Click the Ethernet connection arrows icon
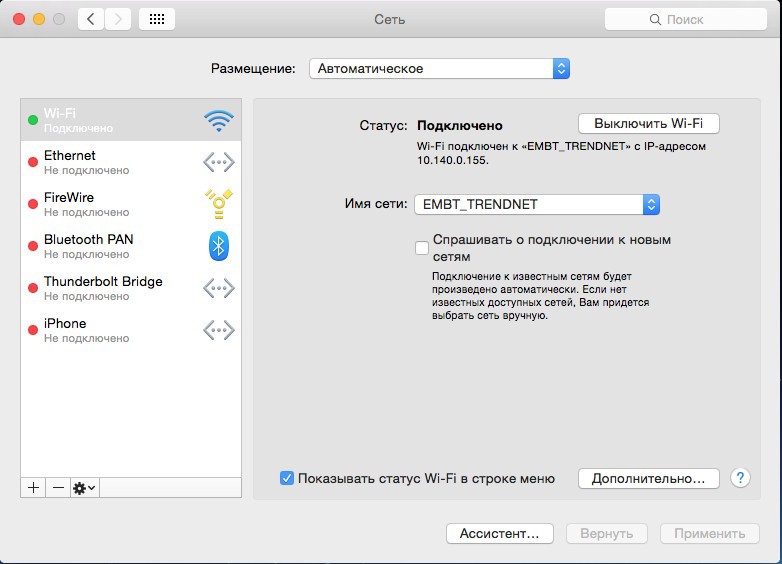The image size is (782, 564). point(218,162)
